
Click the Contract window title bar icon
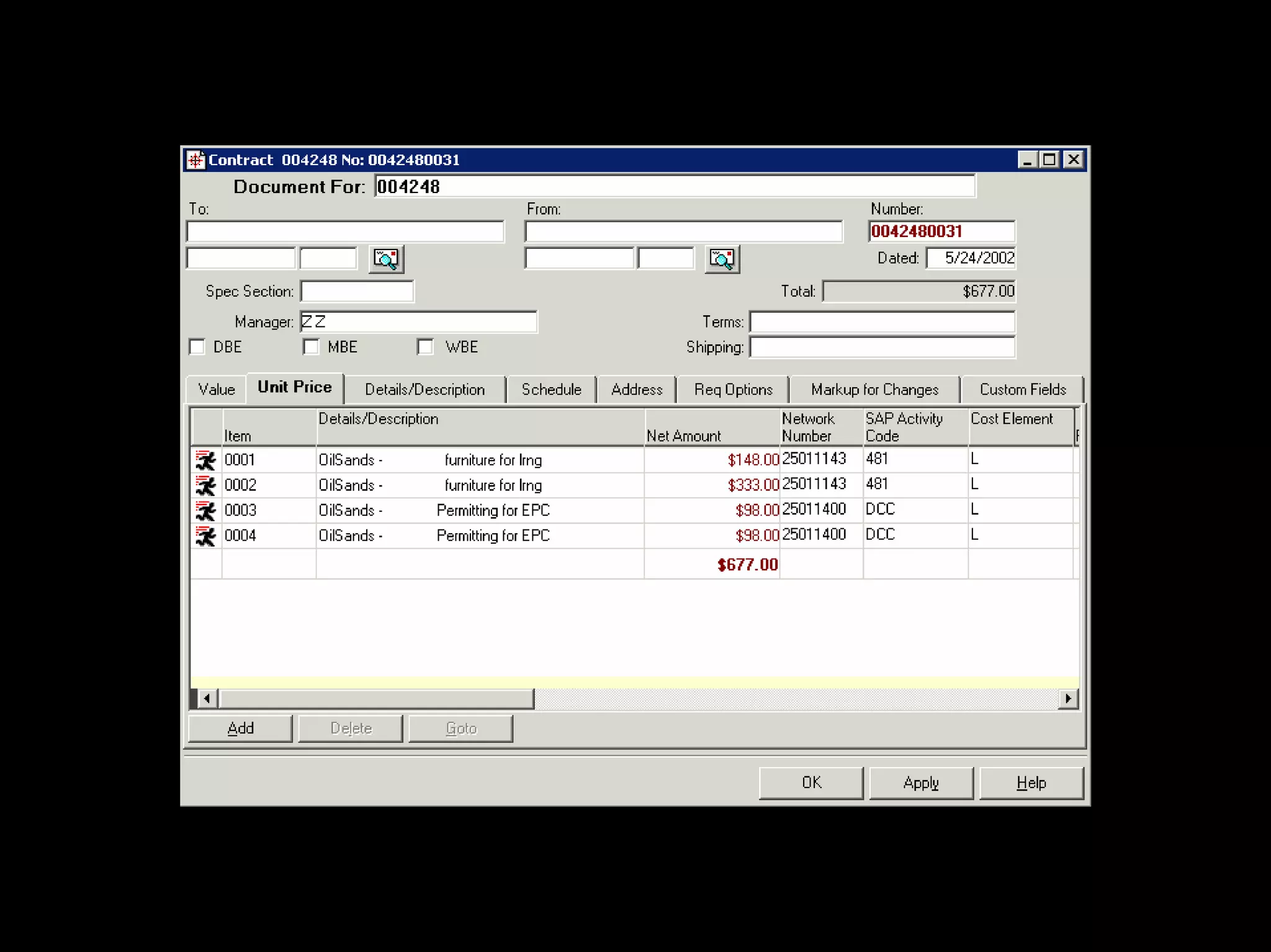pyautogui.click(x=195, y=160)
